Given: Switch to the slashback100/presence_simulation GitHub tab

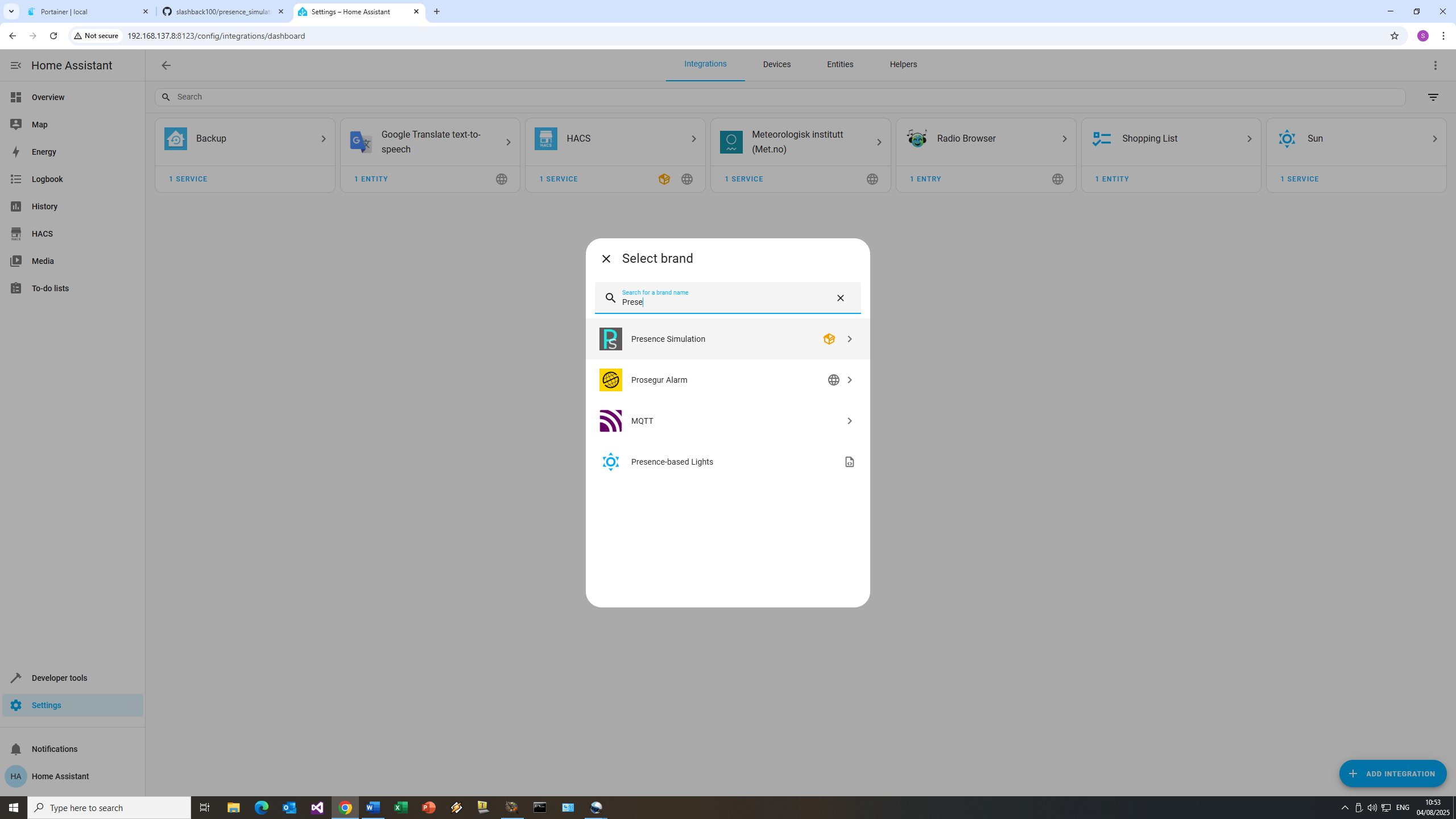Looking at the screenshot, I should click(x=223, y=11).
